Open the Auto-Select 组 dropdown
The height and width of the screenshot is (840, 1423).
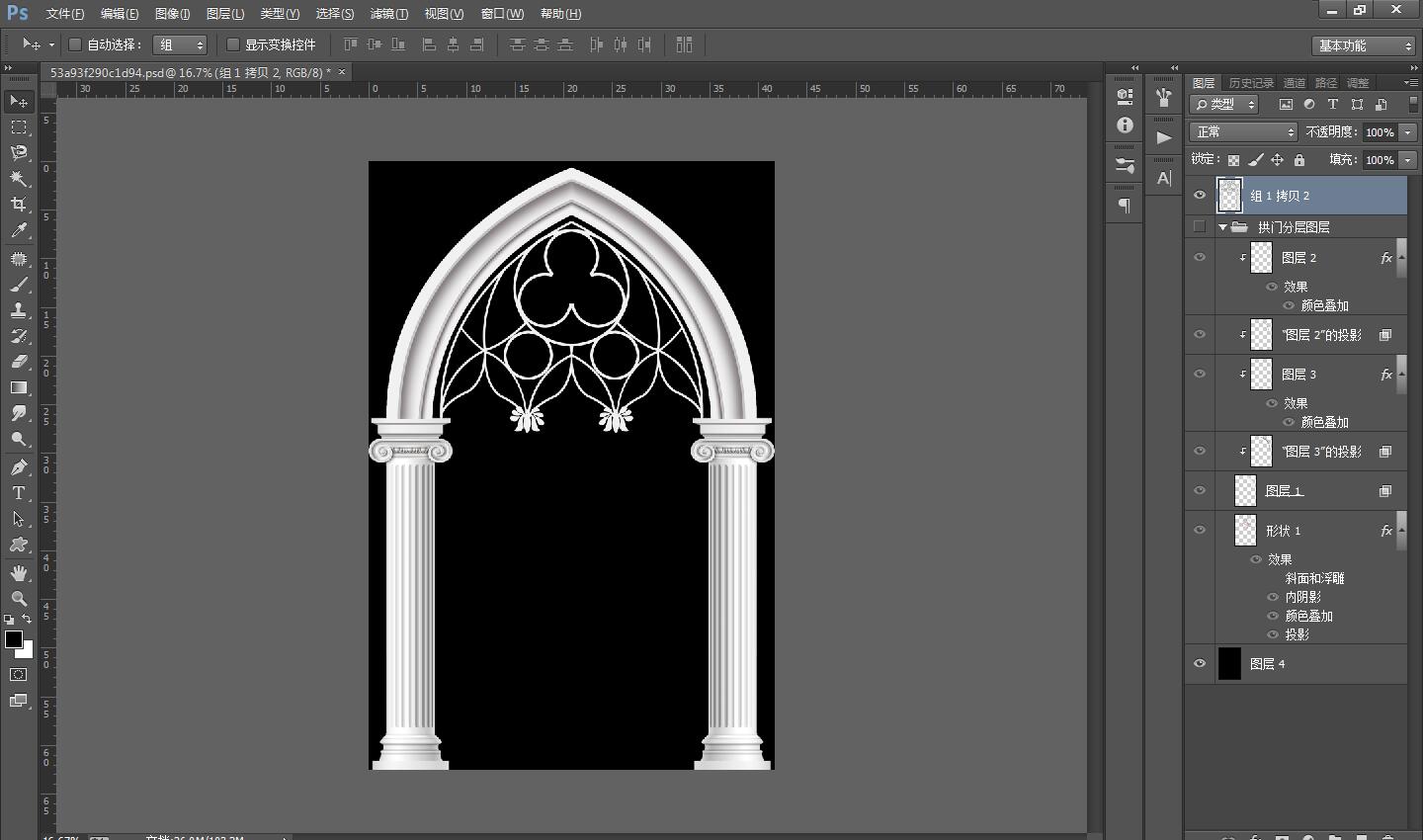pos(180,44)
